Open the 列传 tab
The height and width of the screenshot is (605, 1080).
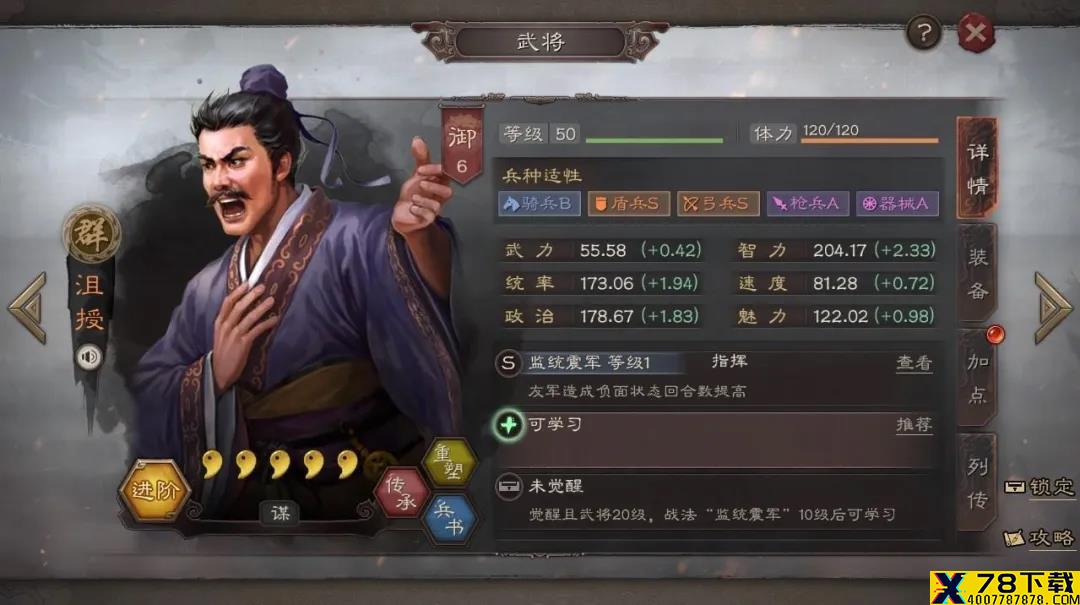[x=977, y=483]
